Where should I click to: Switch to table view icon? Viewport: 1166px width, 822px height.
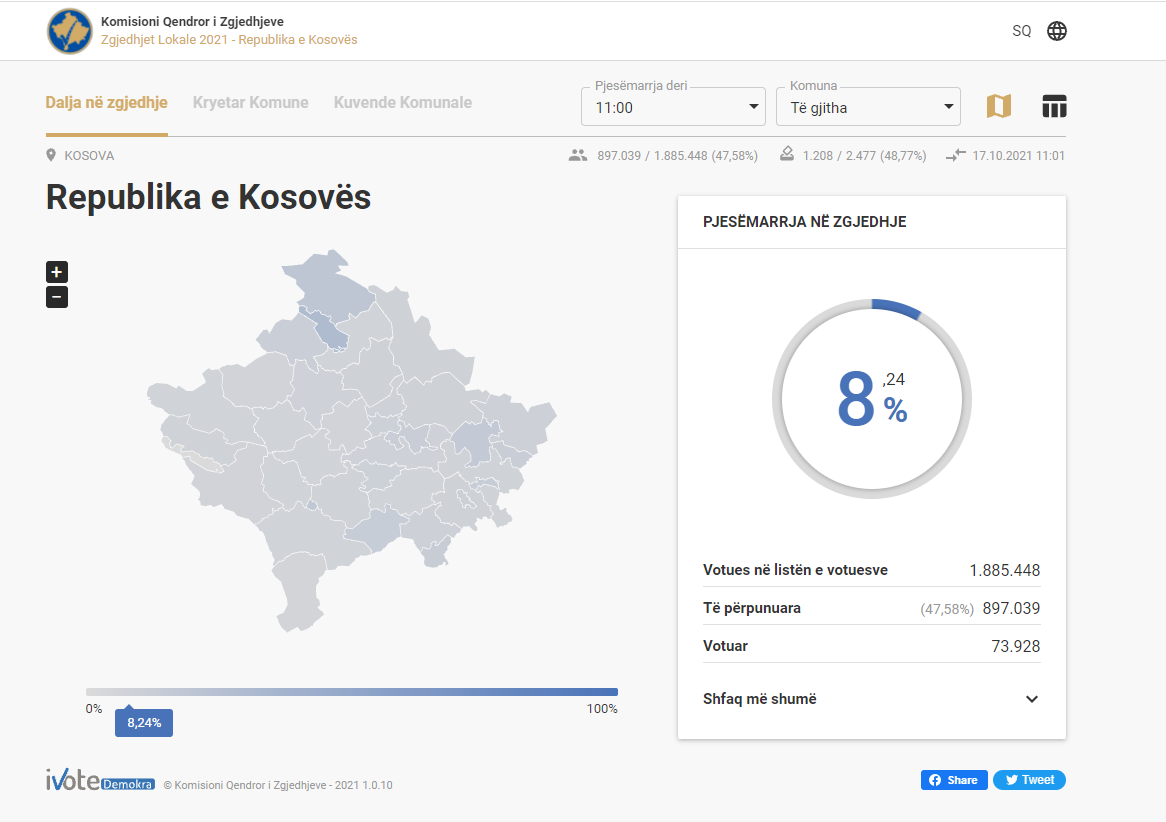click(x=1054, y=106)
